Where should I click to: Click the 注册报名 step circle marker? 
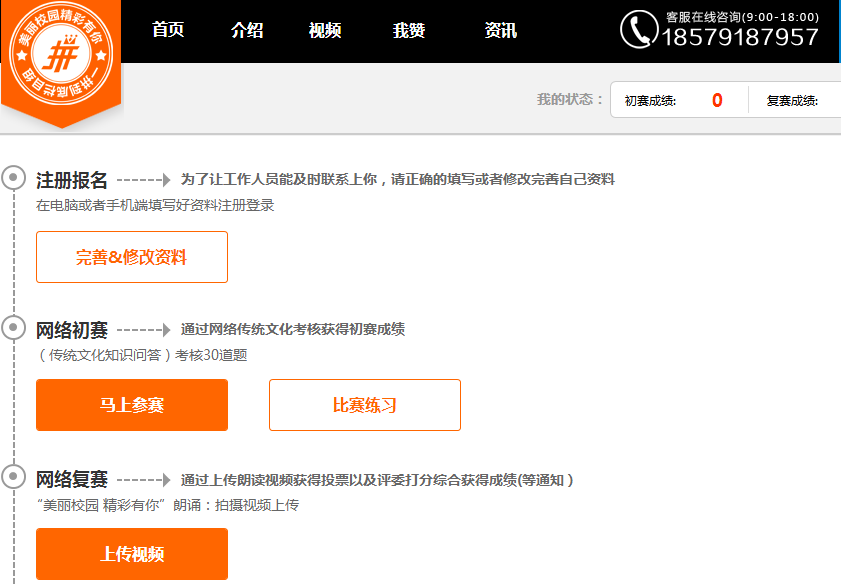point(13,179)
